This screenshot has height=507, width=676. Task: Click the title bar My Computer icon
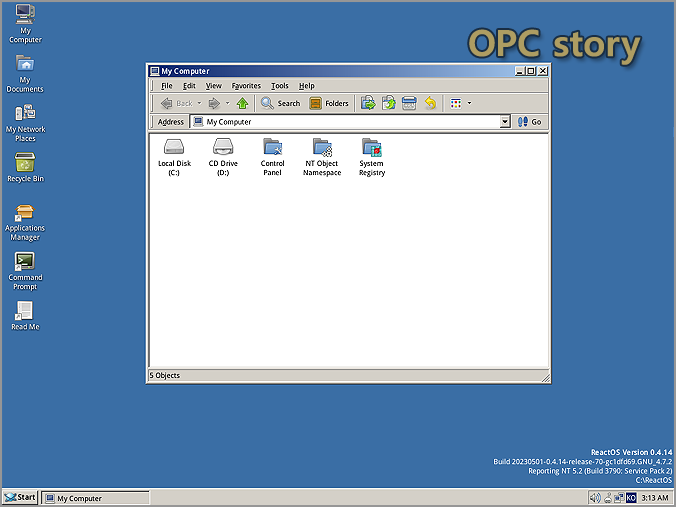[x=154, y=71]
